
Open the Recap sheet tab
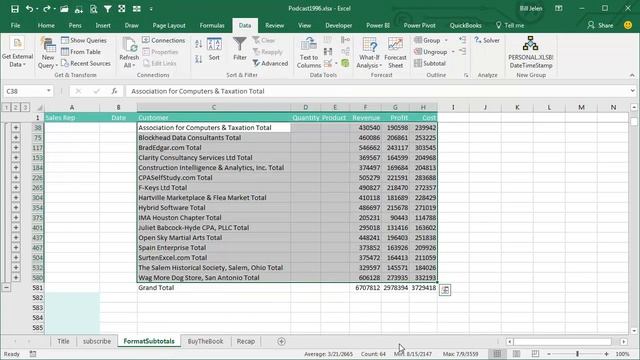point(246,341)
